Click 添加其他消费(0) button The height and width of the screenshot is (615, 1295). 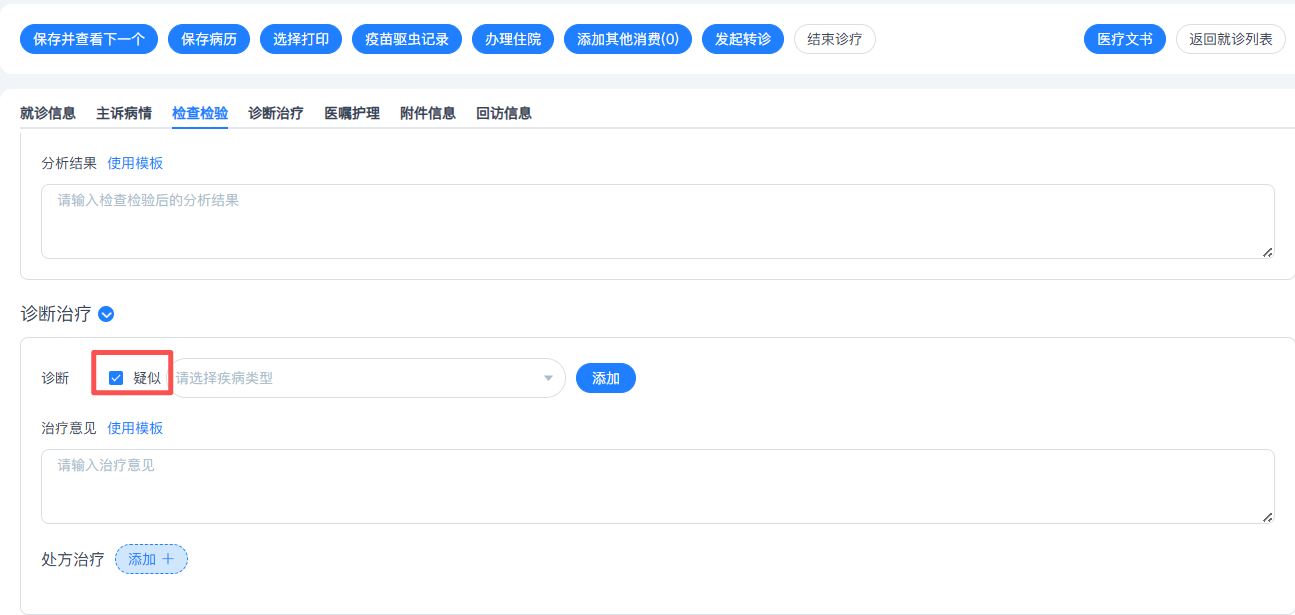coord(628,39)
